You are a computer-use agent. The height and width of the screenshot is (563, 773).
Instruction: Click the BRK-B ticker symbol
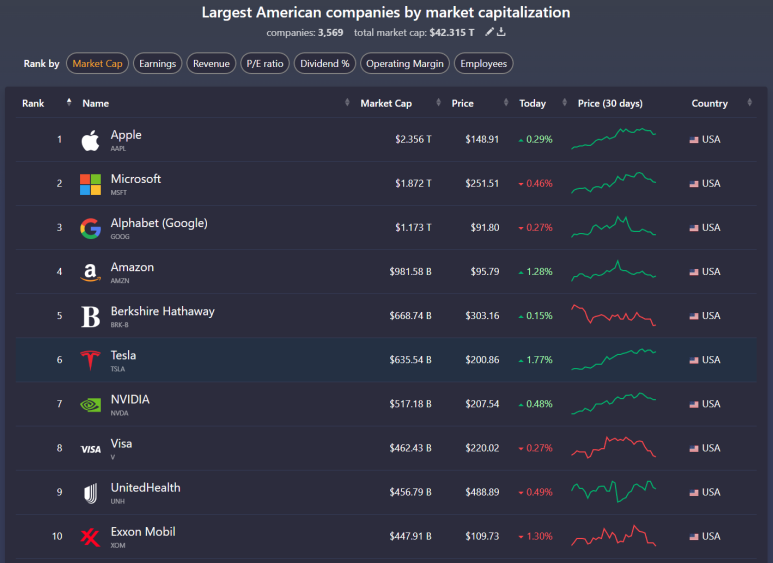tap(119, 325)
